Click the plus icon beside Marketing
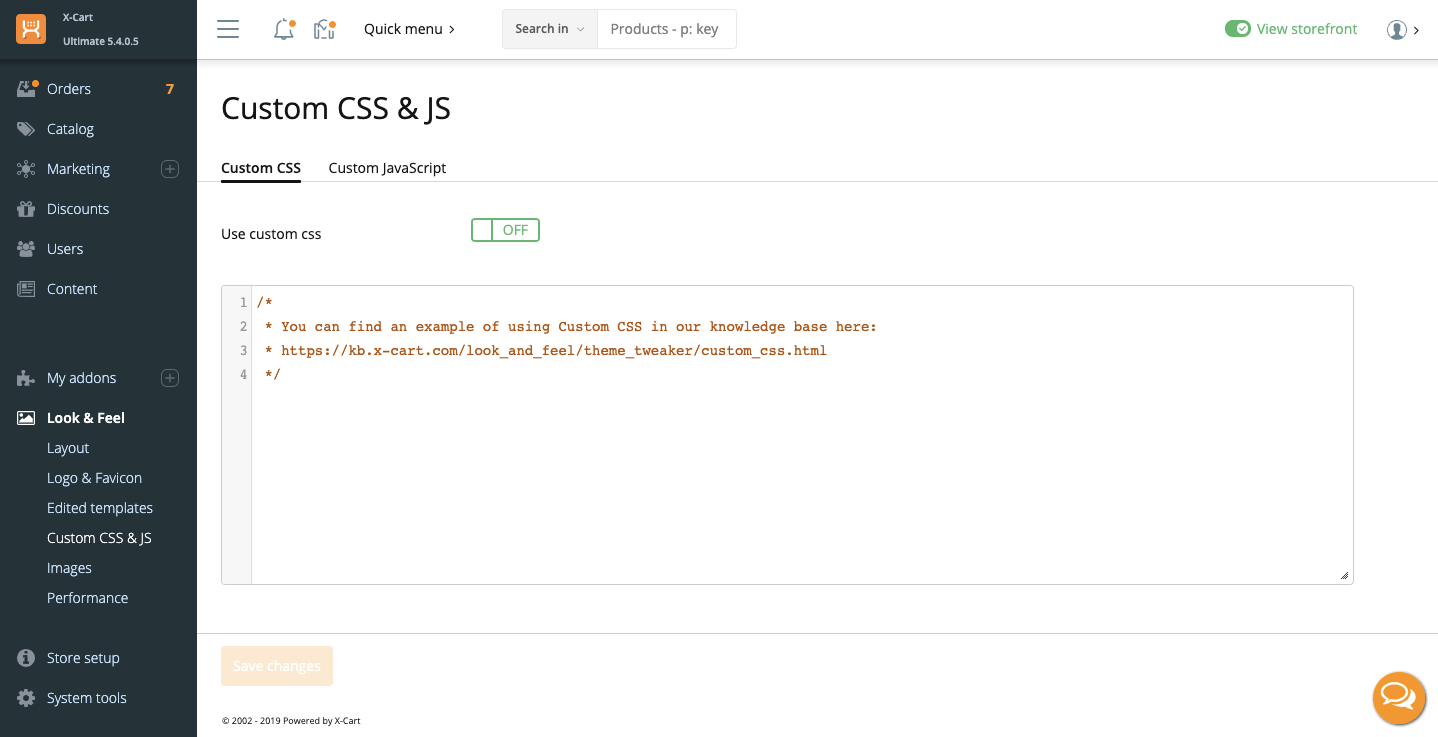Image resolution: width=1438 pixels, height=737 pixels. click(170, 169)
